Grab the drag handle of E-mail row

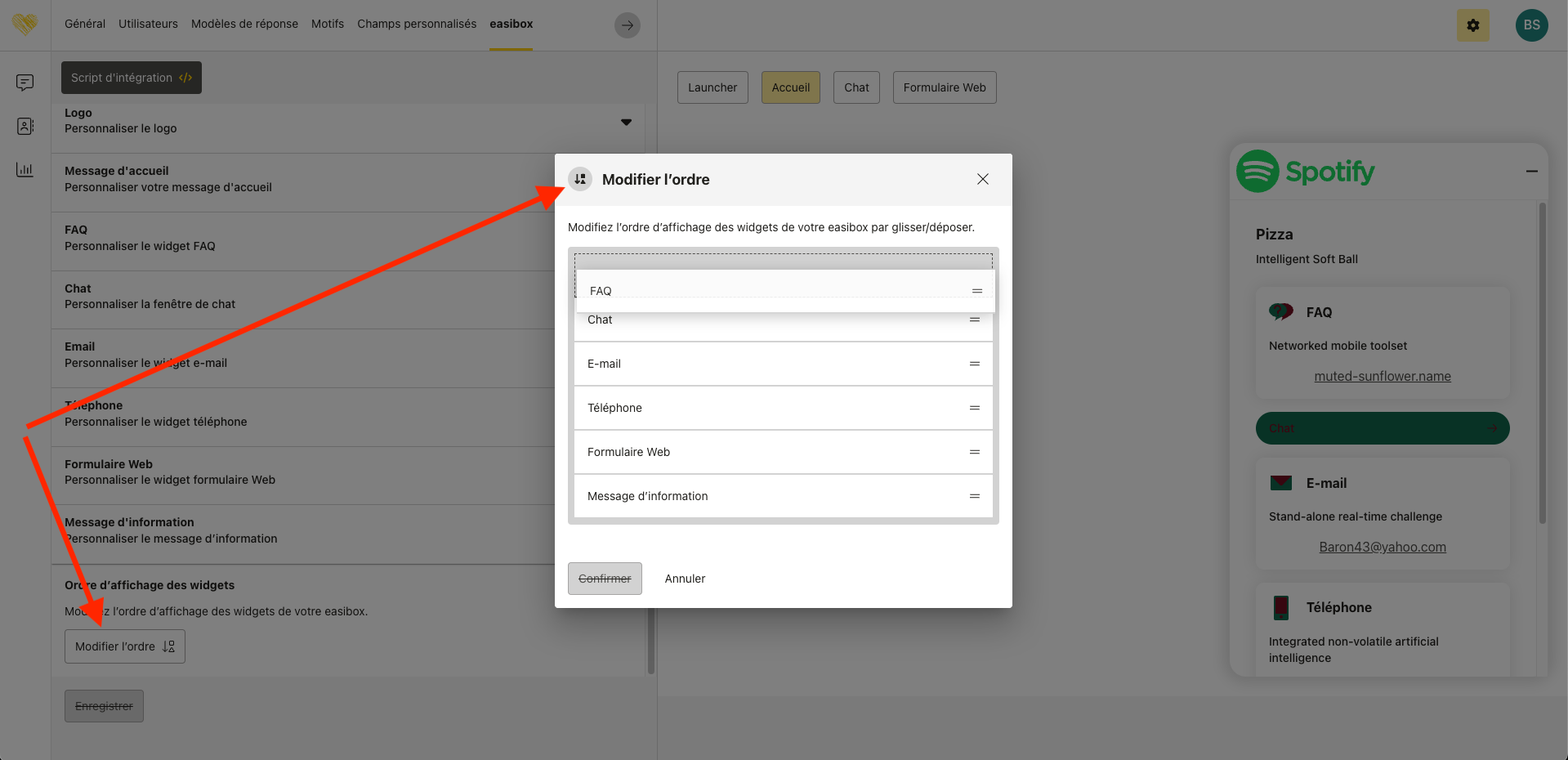coord(974,364)
